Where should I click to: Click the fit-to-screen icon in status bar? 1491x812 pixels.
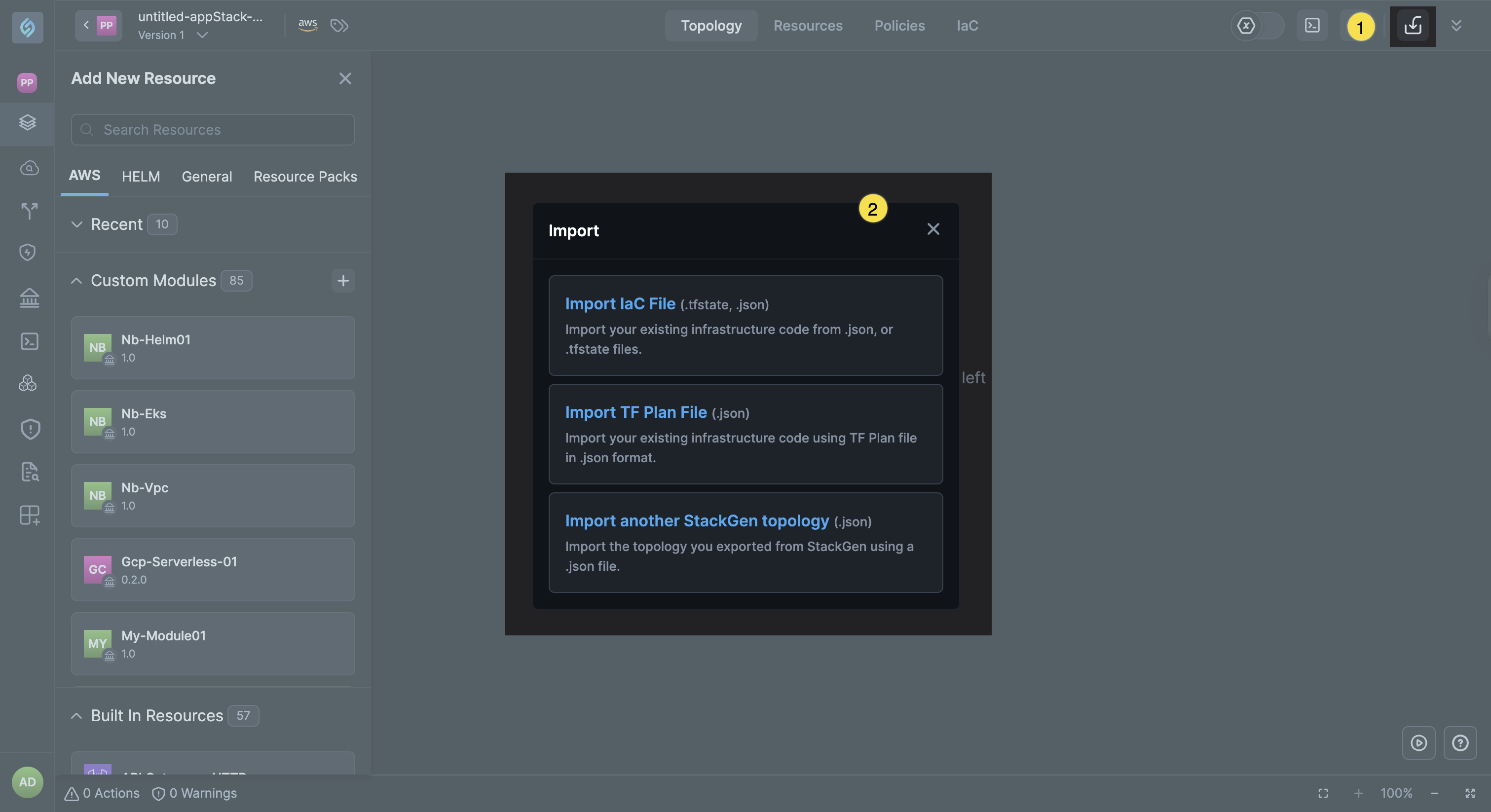pyautogui.click(x=1323, y=793)
